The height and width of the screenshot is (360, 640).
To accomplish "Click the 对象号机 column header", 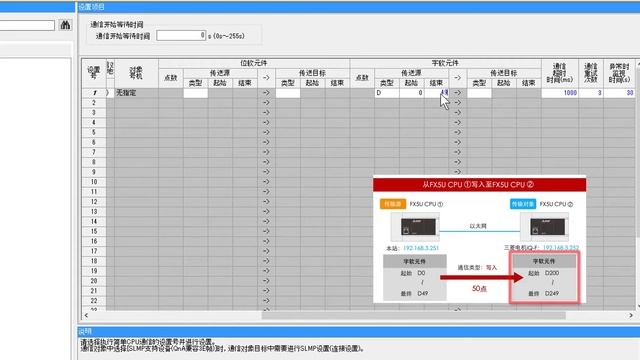I will pyautogui.click(x=136, y=73).
